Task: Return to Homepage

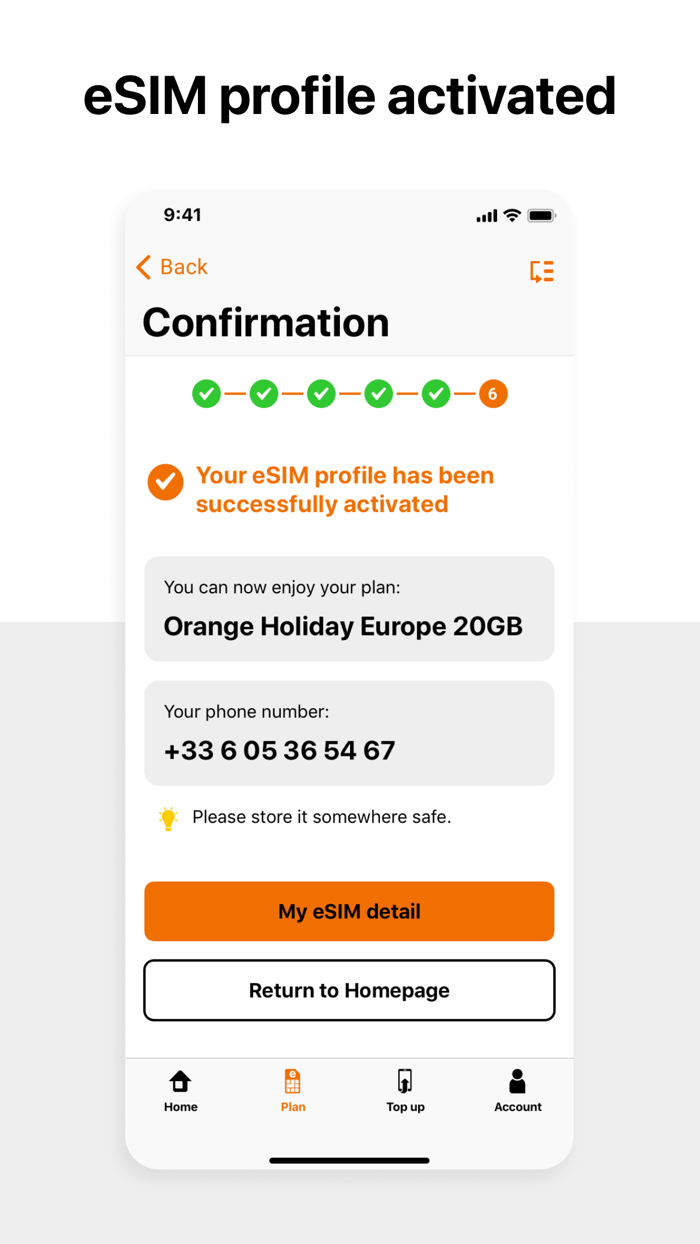Action: tap(349, 990)
